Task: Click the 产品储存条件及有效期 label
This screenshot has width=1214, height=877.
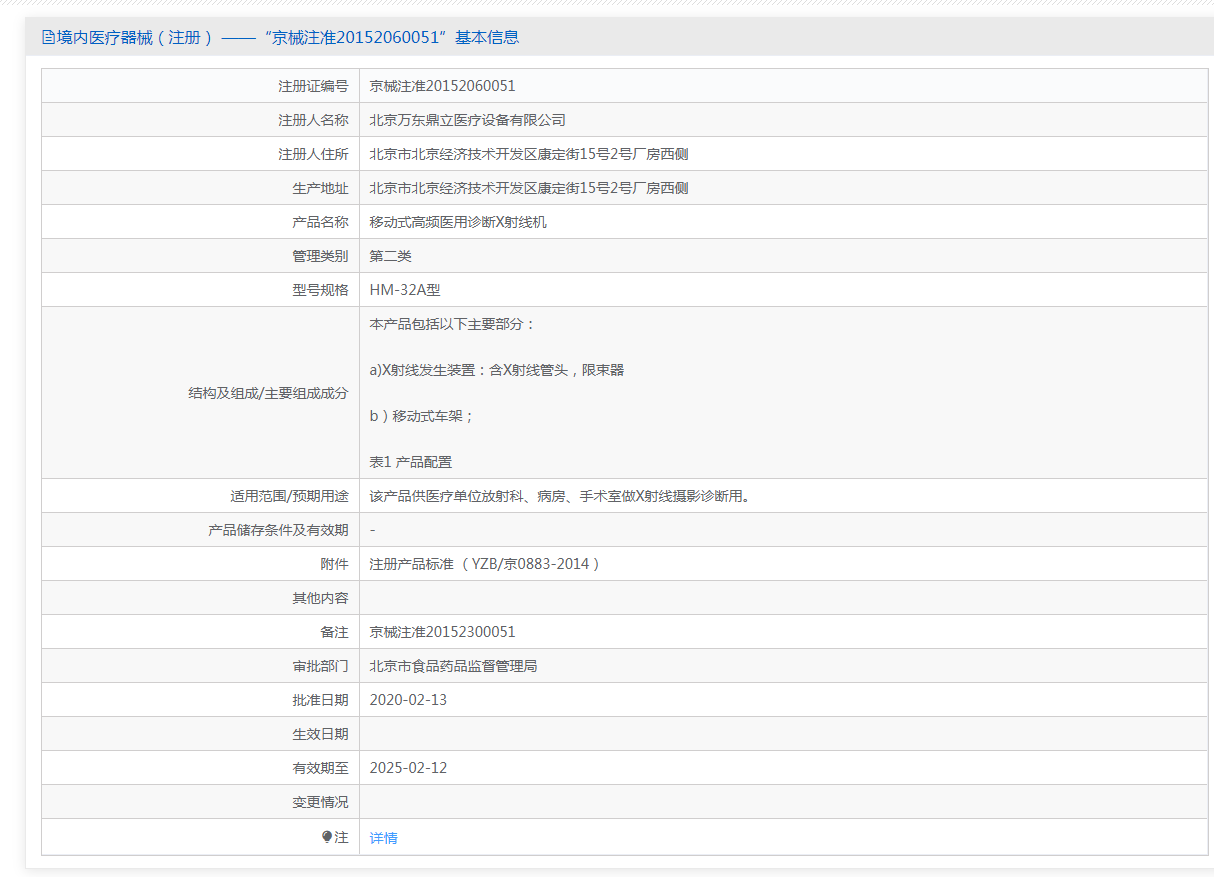Action: [x=278, y=530]
